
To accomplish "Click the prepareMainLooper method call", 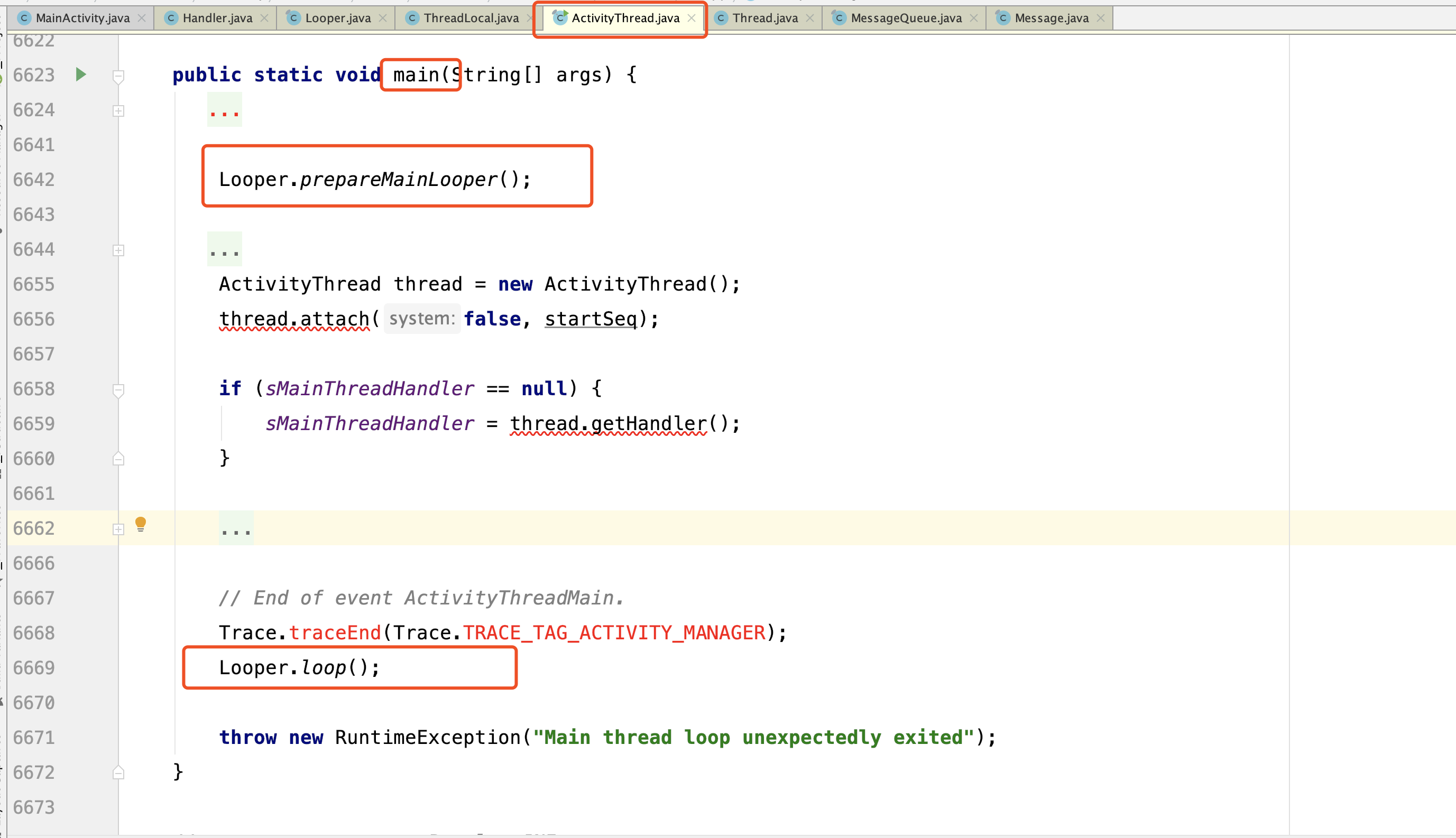I will point(399,180).
